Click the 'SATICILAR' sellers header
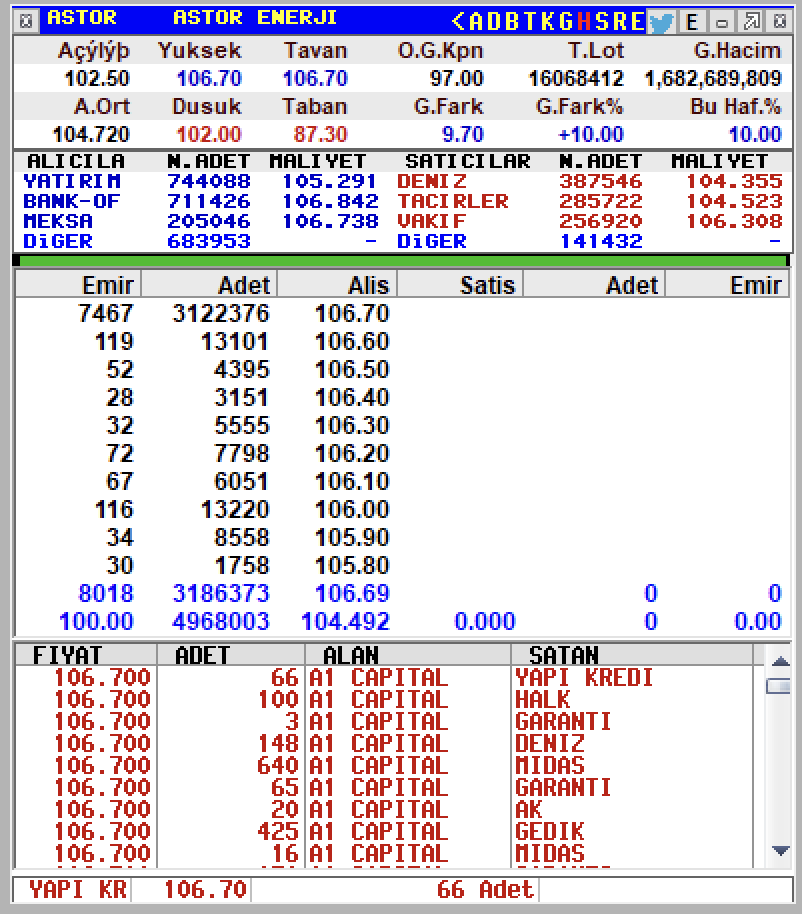 [468, 161]
